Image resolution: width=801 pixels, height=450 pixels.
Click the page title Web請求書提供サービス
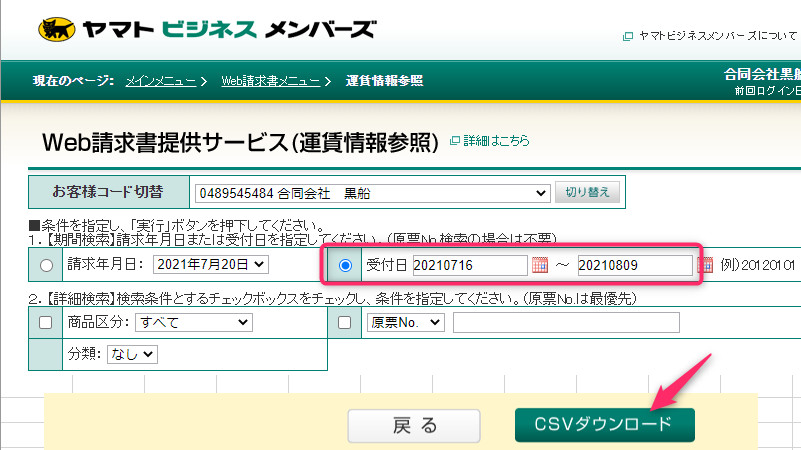[241, 143]
